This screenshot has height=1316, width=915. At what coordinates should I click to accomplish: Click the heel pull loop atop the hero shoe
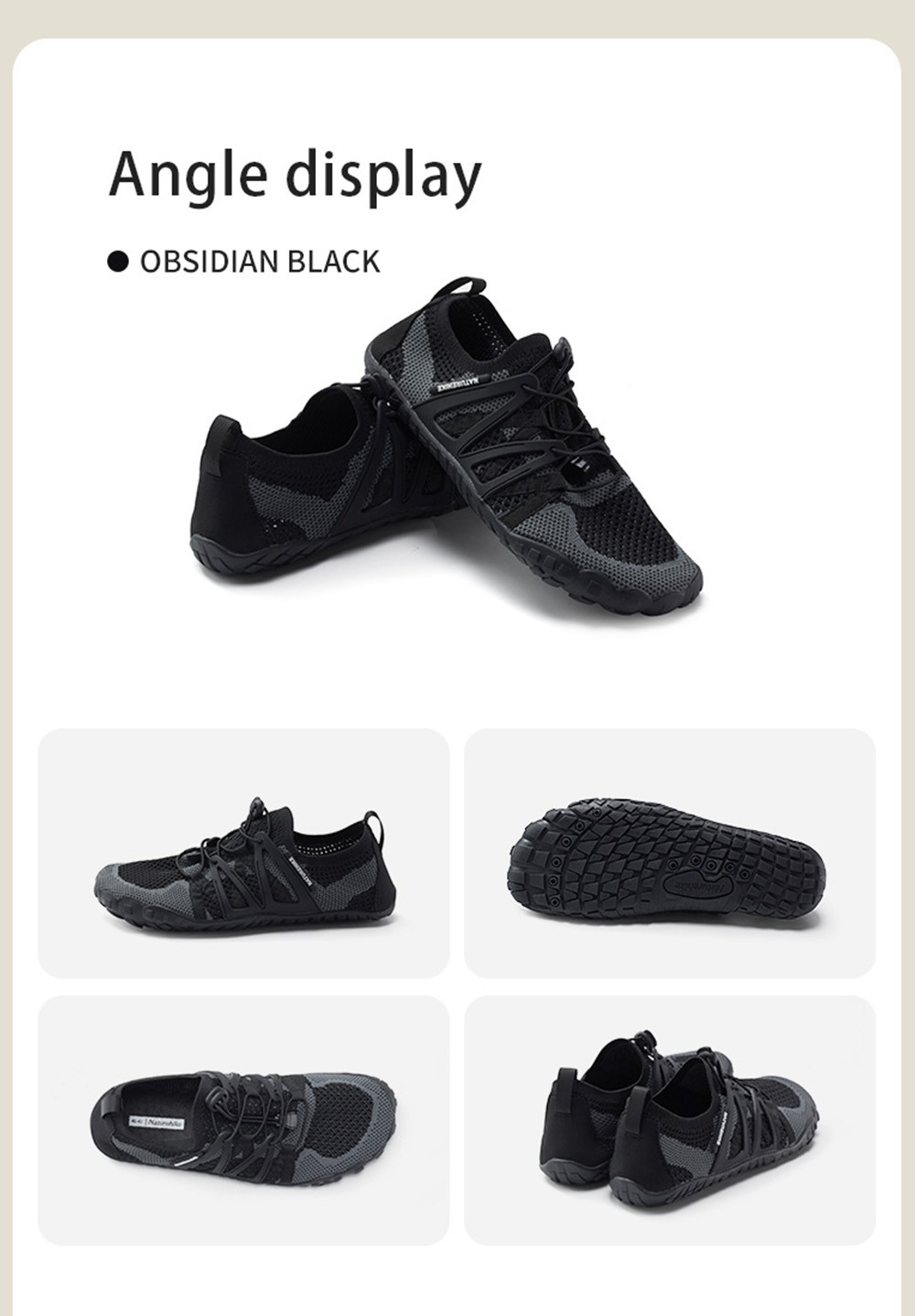(x=458, y=287)
